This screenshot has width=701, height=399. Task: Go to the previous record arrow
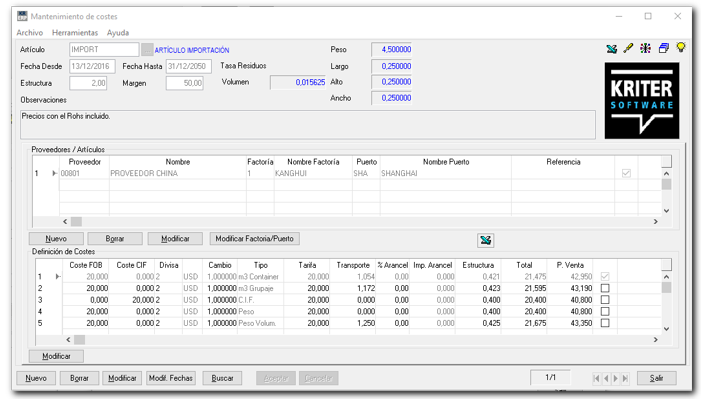click(606, 378)
